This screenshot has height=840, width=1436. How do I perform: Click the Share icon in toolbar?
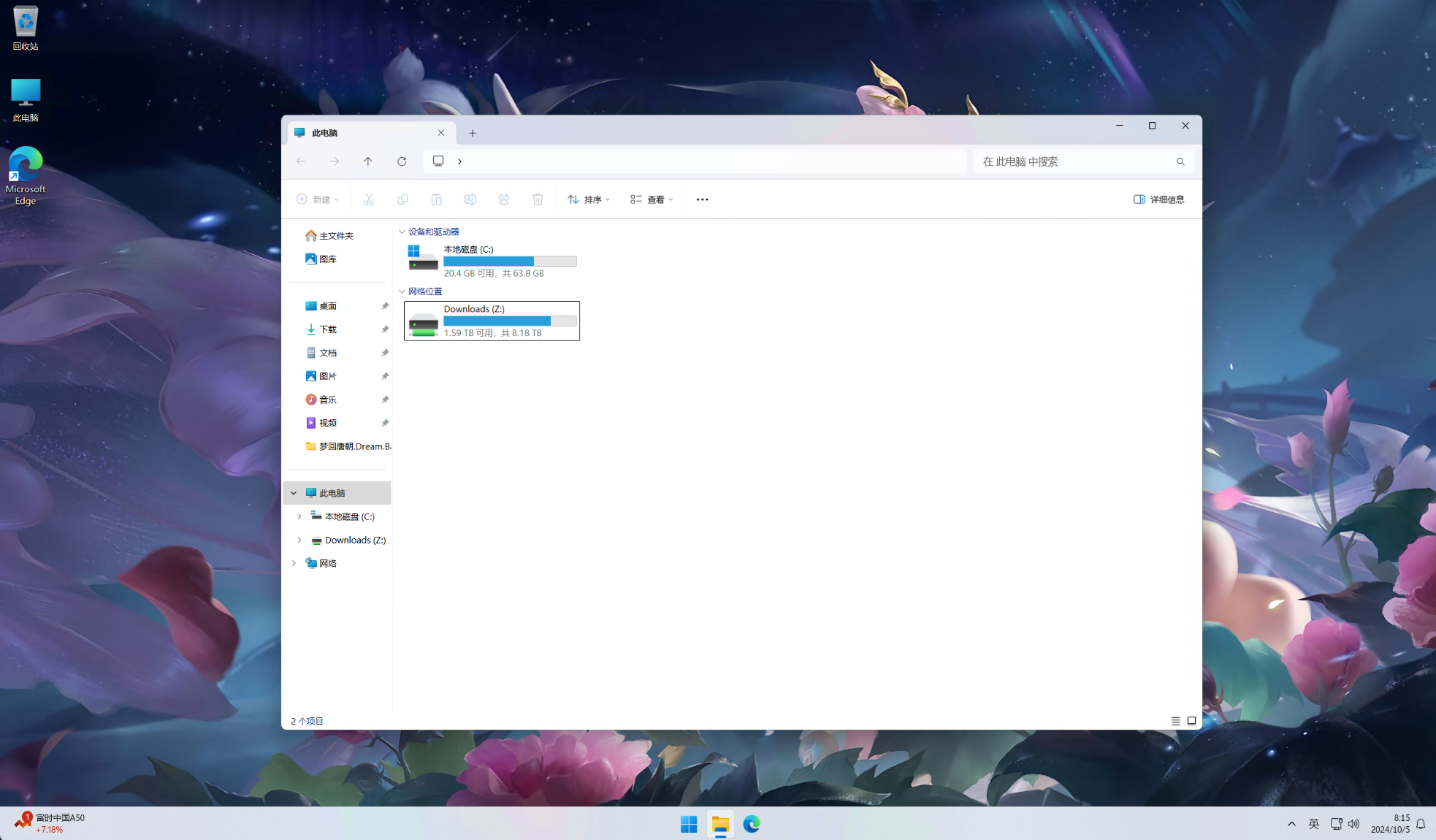[x=504, y=199]
